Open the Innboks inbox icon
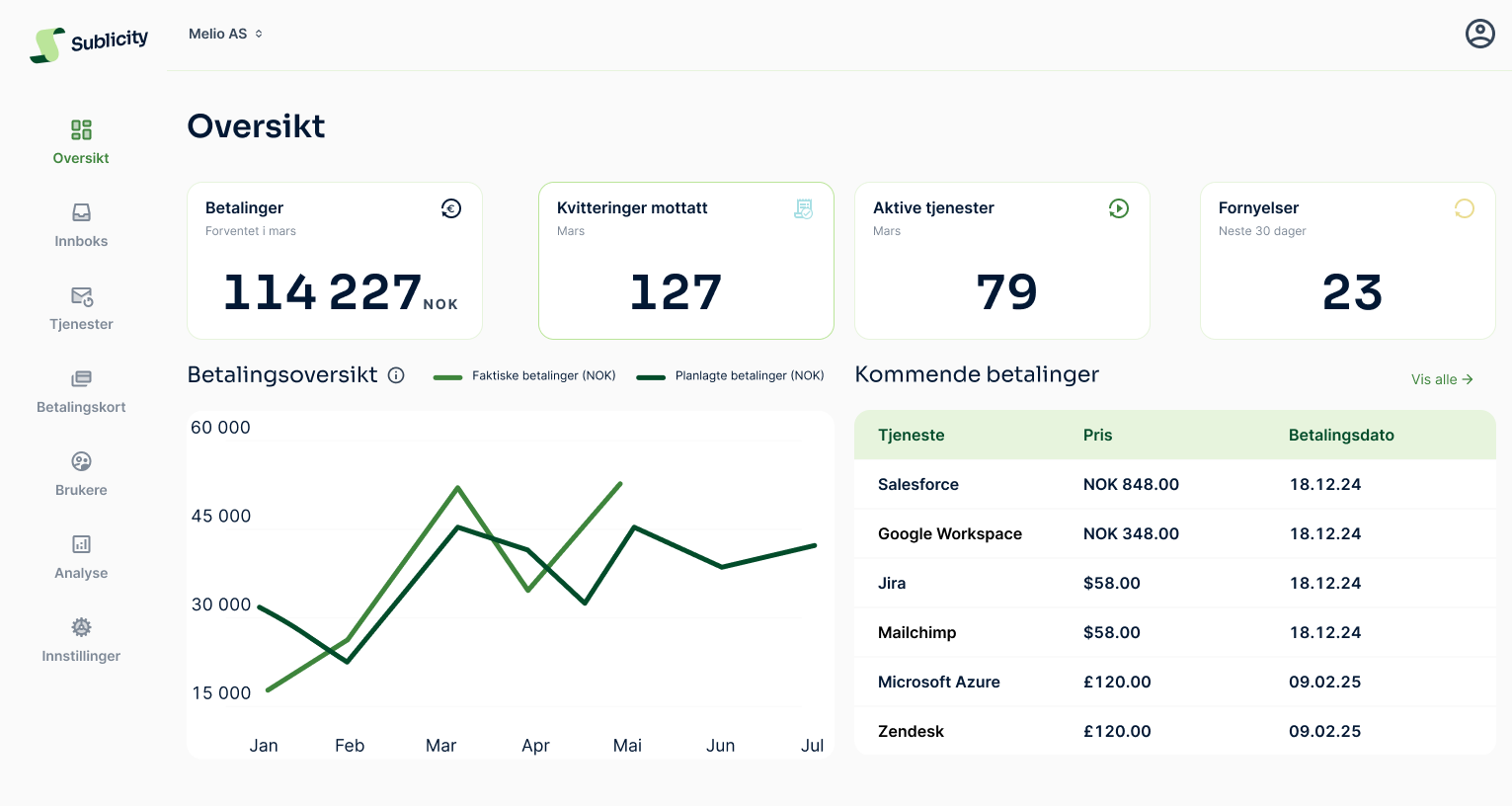Image resolution: width=1512 pixels, height=806 pixels. [x=81, y=212]
